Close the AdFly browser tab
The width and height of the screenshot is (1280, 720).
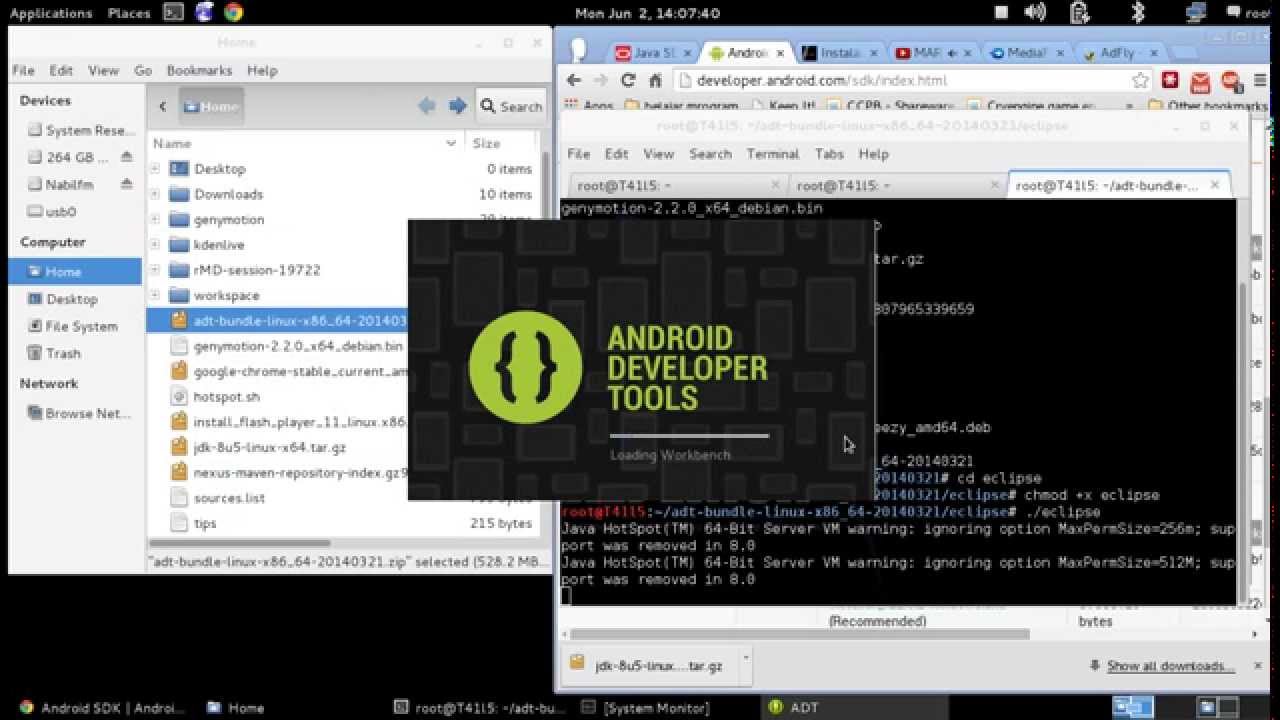(x=1155, y=53)
